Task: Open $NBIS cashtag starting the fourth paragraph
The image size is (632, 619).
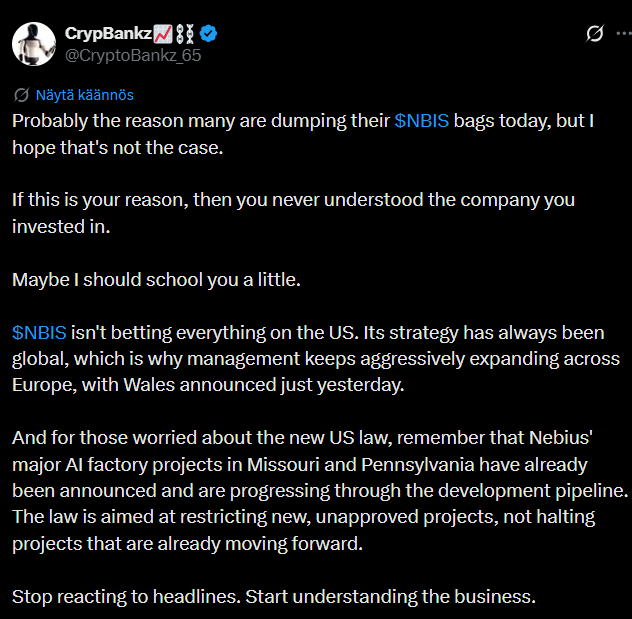Action: (40, 333)
